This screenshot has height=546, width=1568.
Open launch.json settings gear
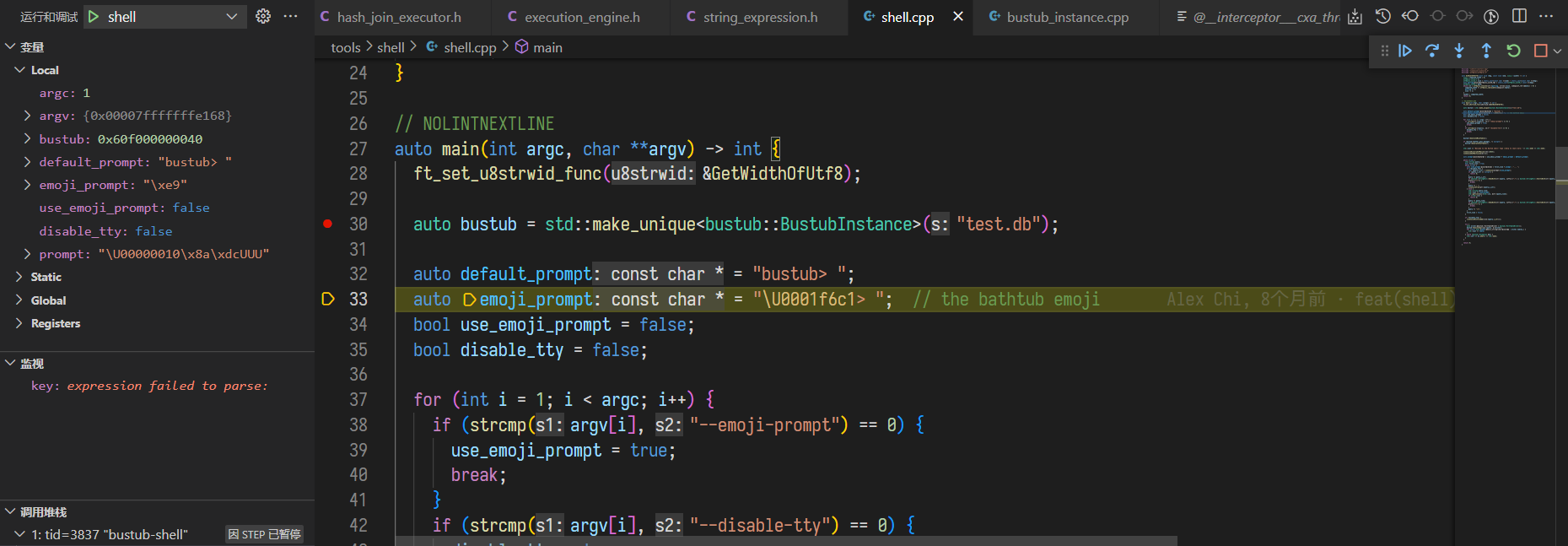point(263,16)
